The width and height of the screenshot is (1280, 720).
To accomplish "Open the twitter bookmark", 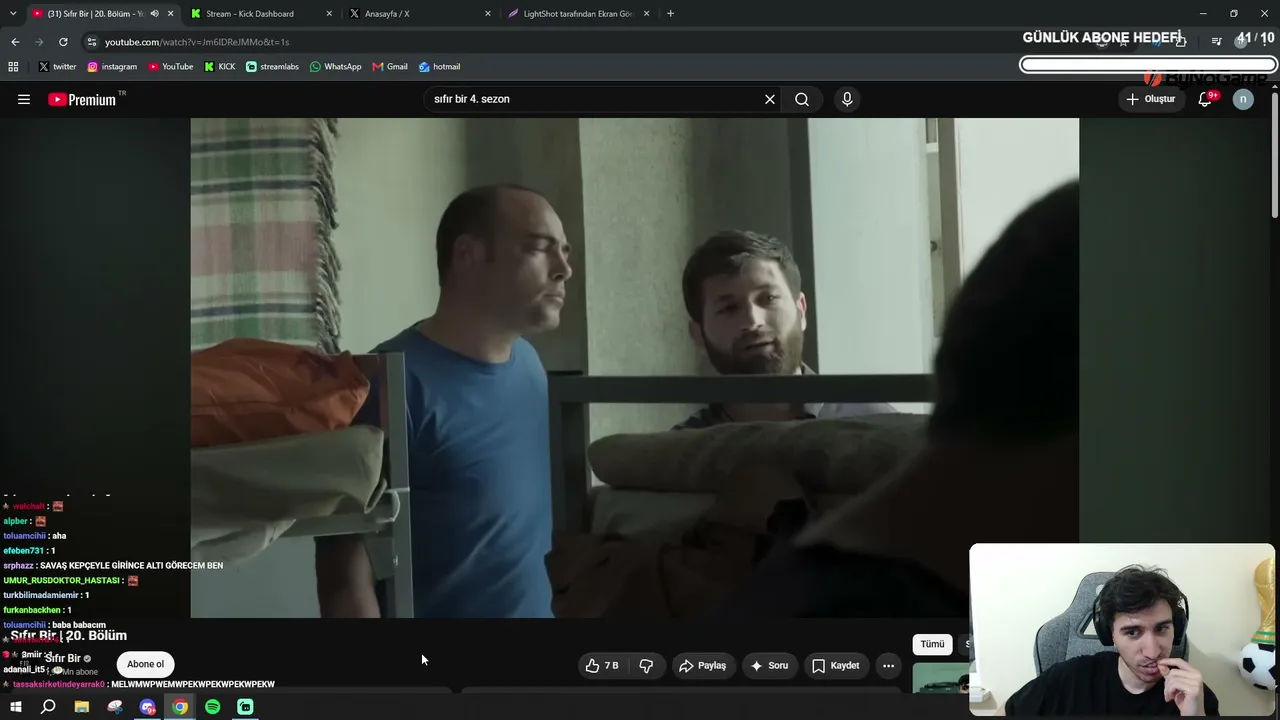I will coord(57,67).
